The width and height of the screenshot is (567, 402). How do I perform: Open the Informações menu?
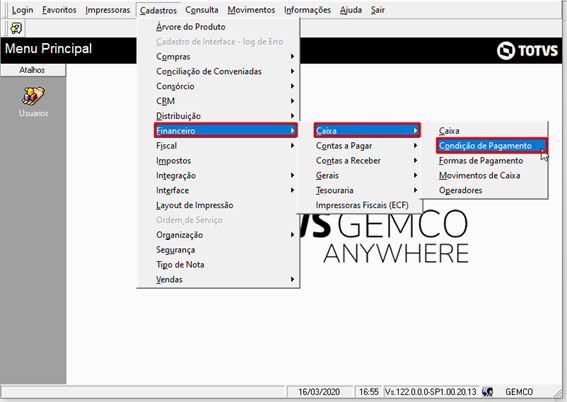(307, 10)
